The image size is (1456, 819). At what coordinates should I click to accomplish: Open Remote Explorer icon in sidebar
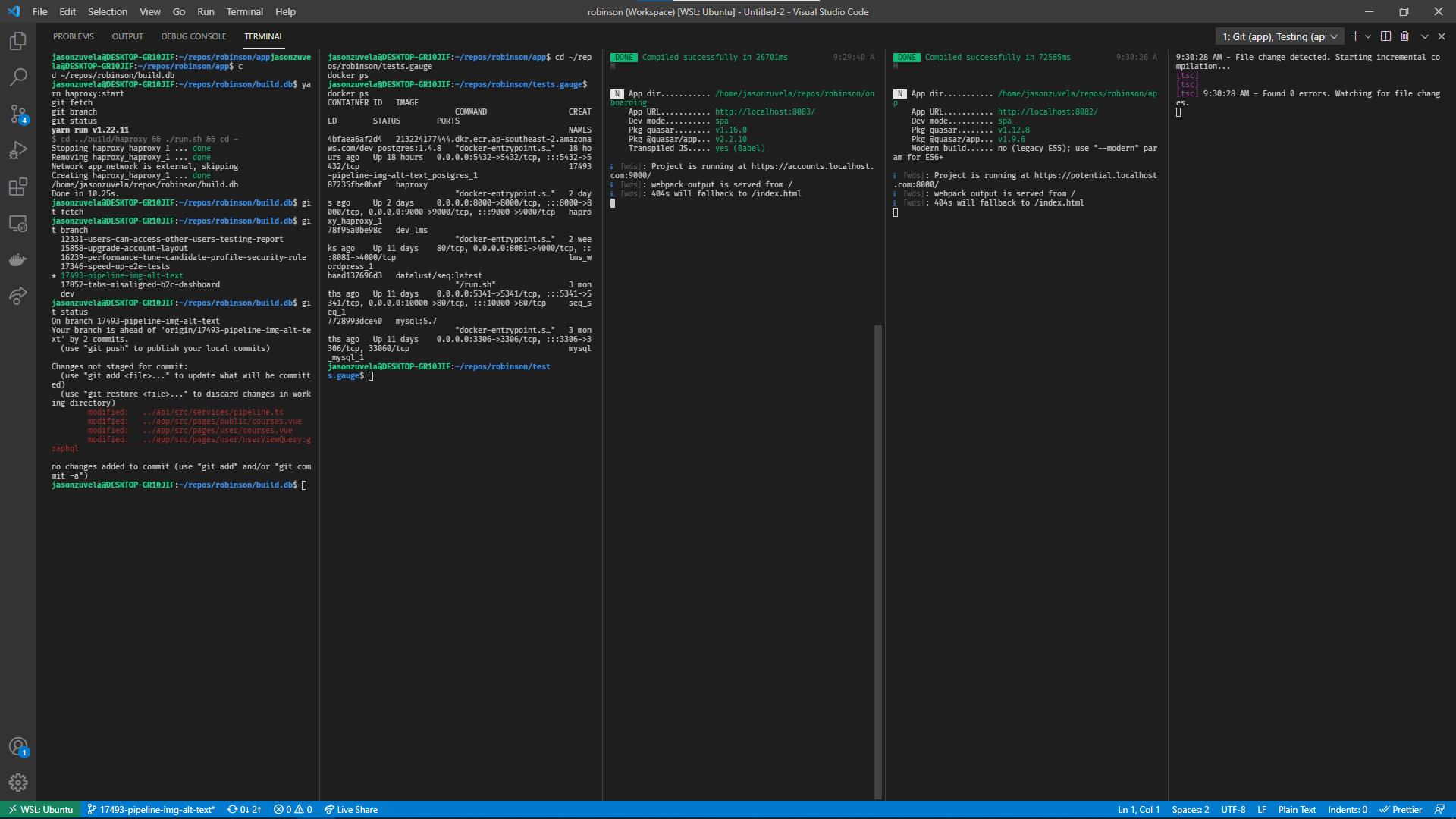(x=18, y=224)
